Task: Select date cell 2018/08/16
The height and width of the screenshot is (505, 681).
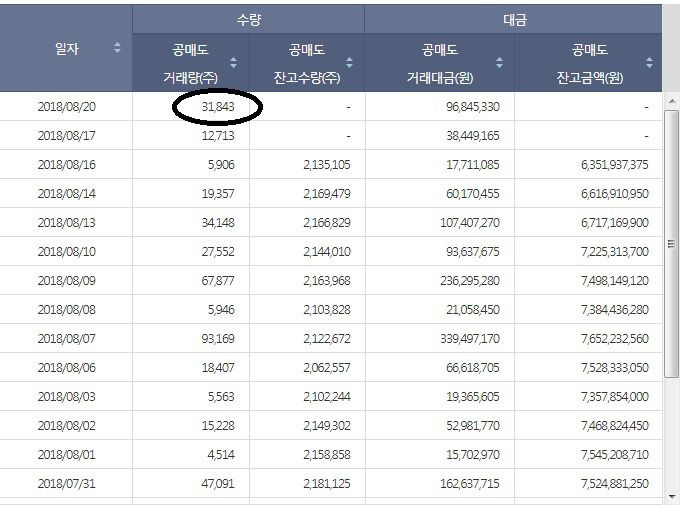Action: [x=66, y=165]
